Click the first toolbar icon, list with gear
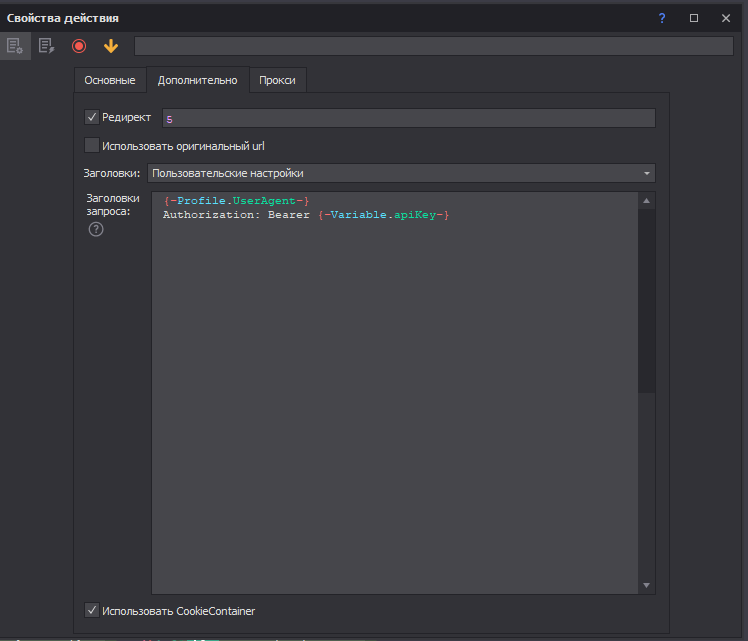Image resolution: width=748 pixels, height=641 pixels. click(14, 46)
